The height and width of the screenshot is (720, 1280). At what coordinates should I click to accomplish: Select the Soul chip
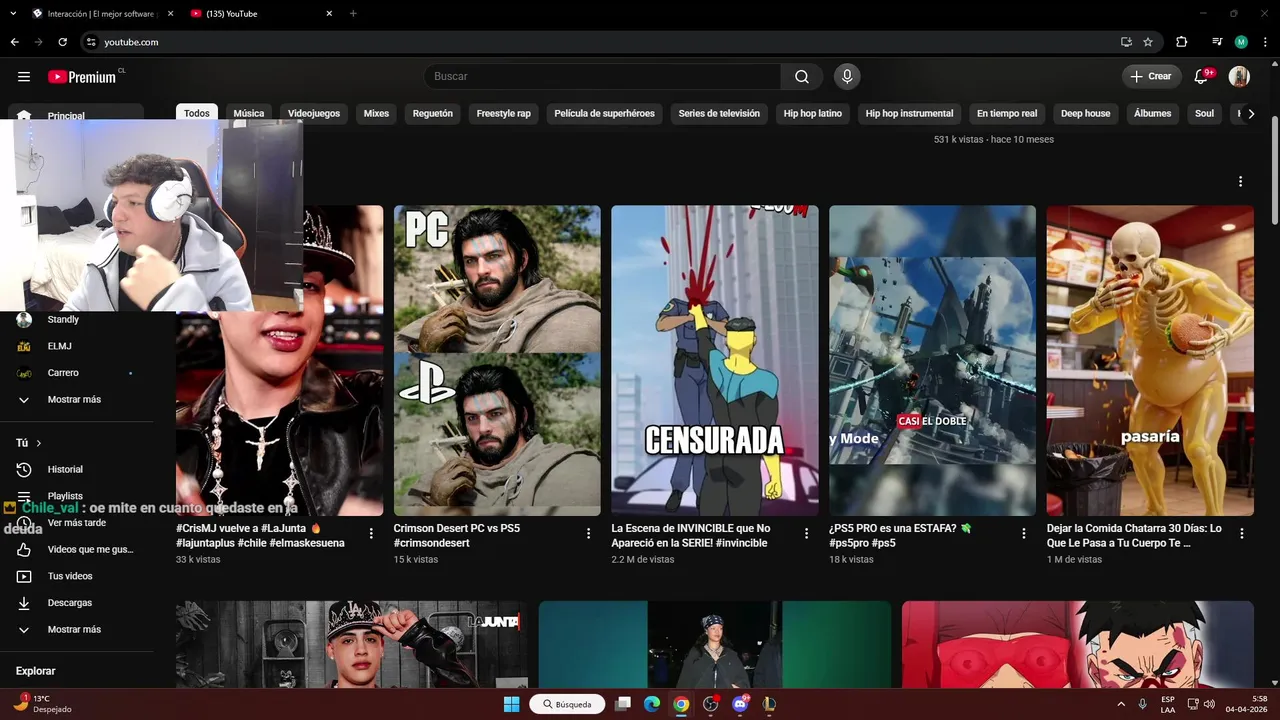(x=1205, y=113)
